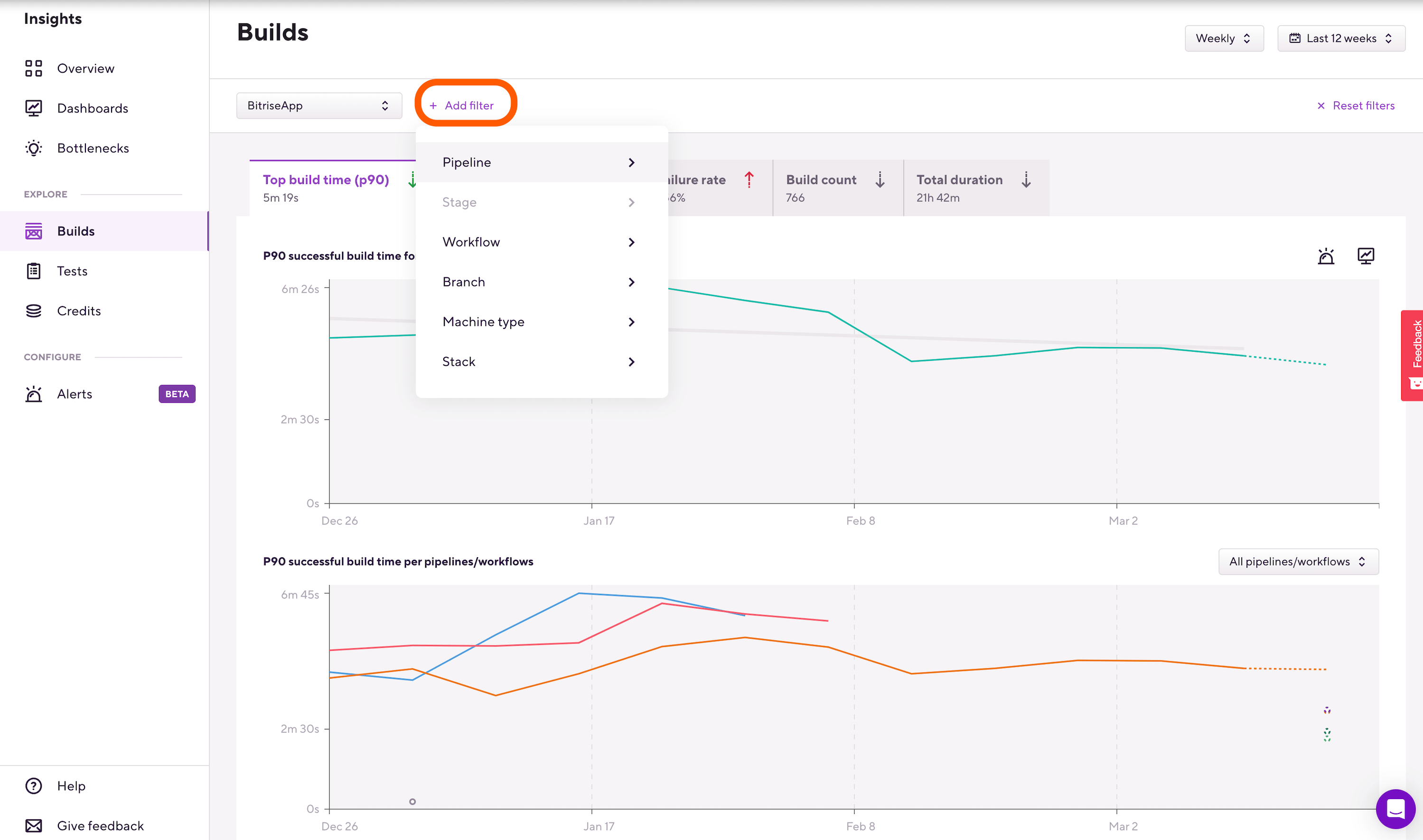
Task: Click the Tests clipboard icon
Action: click(x=33, y=271)
